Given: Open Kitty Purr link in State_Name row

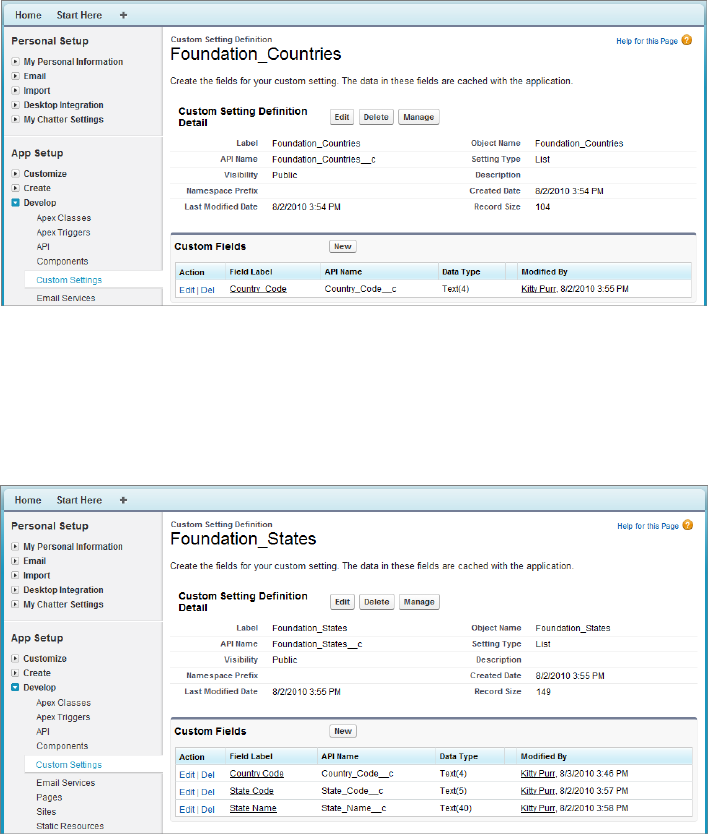Looking at the screenshot, I should [x=538, y=808].
